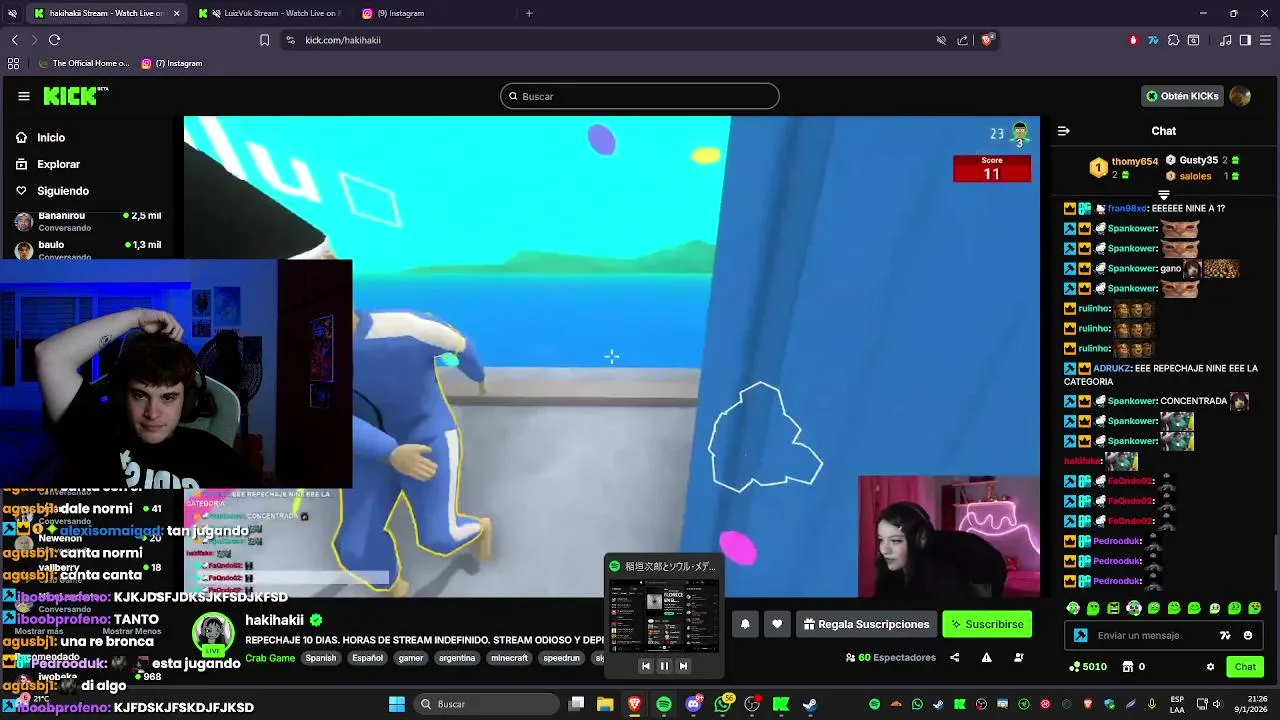Image resolution: width=1280 pixels, height=720 pixels.
Task: Click the bell notifications icon
Action: point(745,624)
